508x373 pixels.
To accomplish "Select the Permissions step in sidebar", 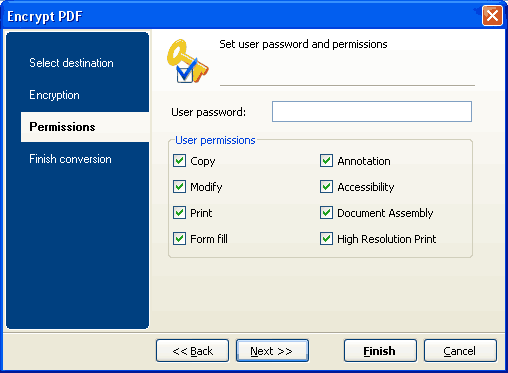I will pos(85,127).
